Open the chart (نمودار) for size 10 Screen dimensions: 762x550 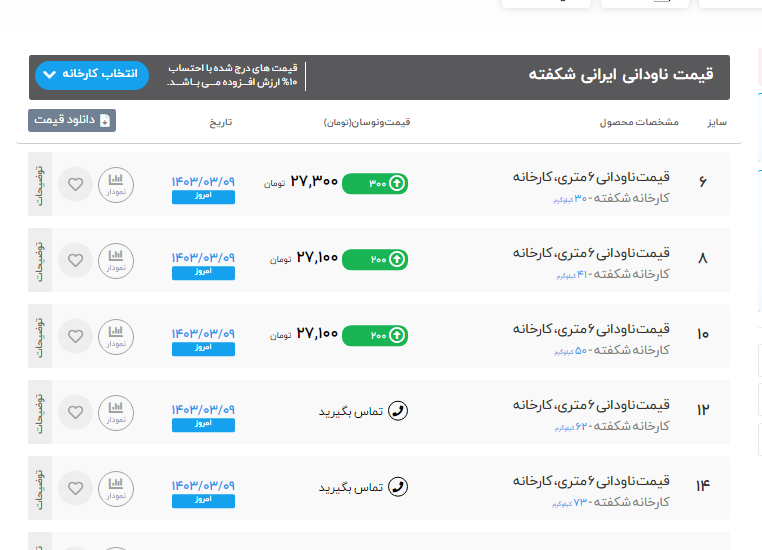tap(116, 335)
